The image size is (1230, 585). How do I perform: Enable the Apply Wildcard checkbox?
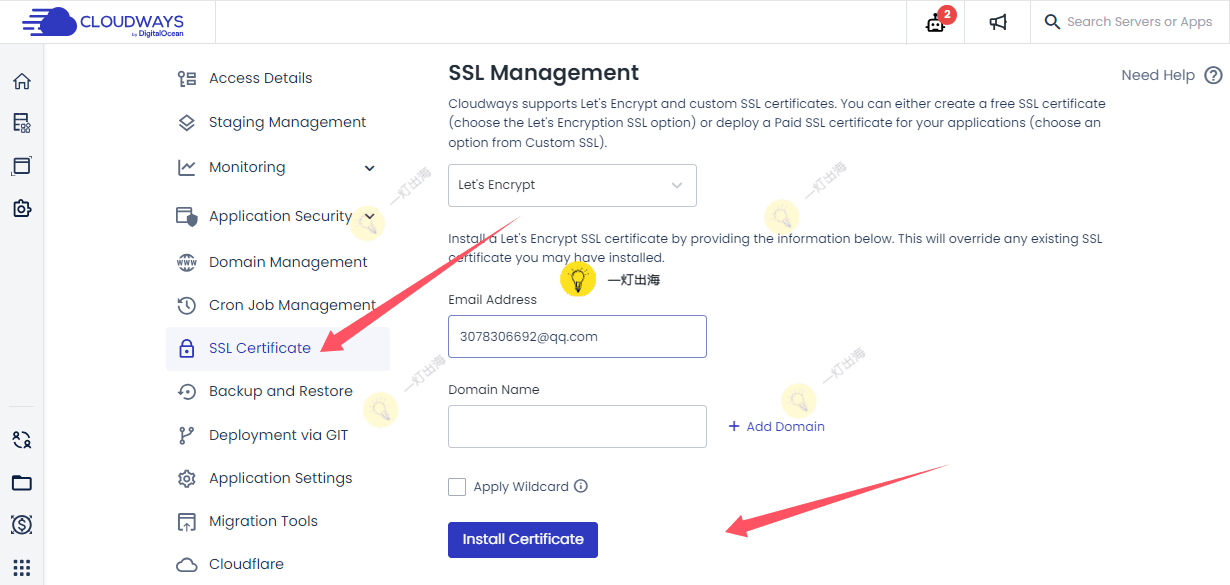click(x=457, y=487)
